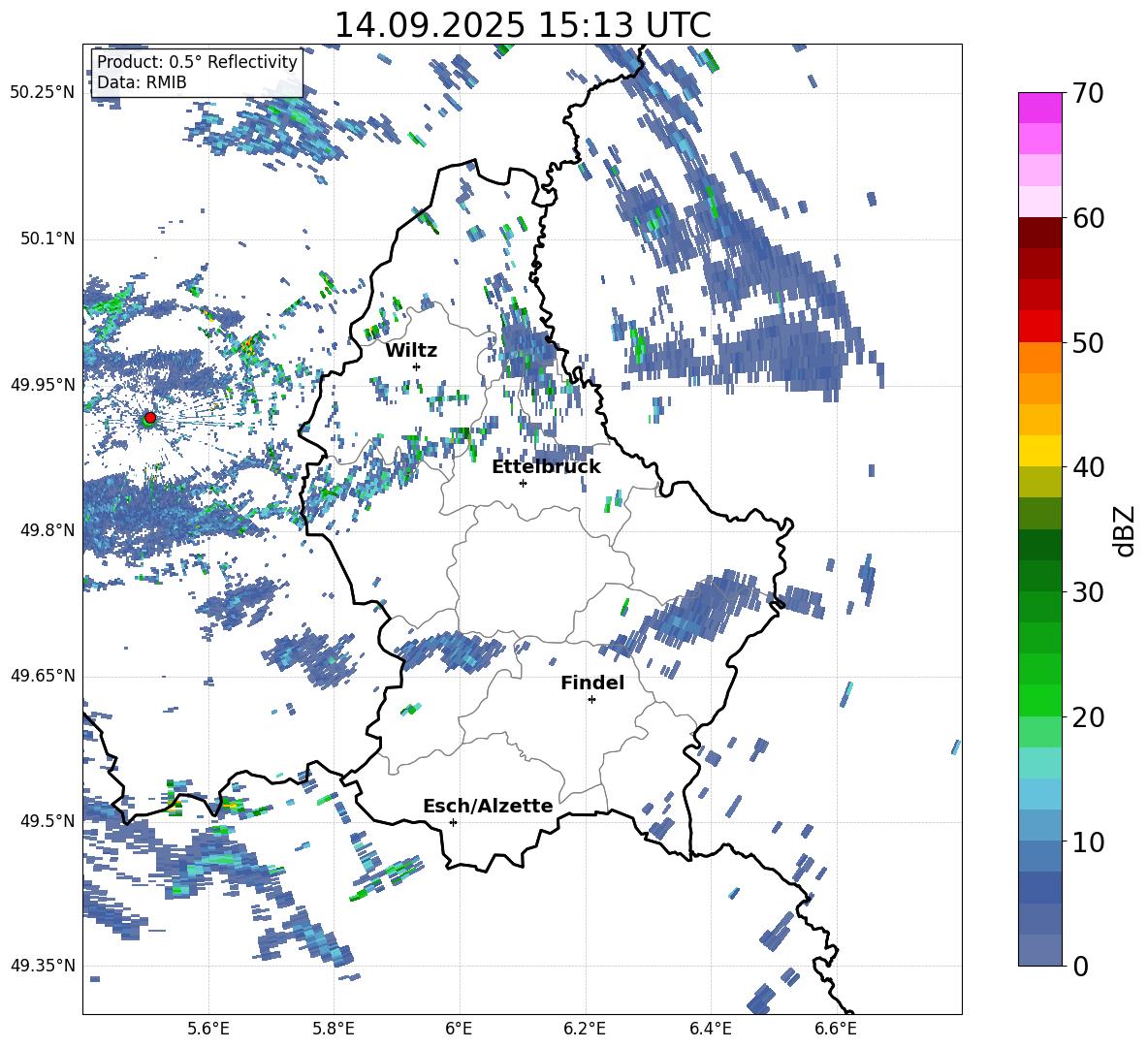
Task: Click the 30 label on colorbar
Action: click(1088, 592)
